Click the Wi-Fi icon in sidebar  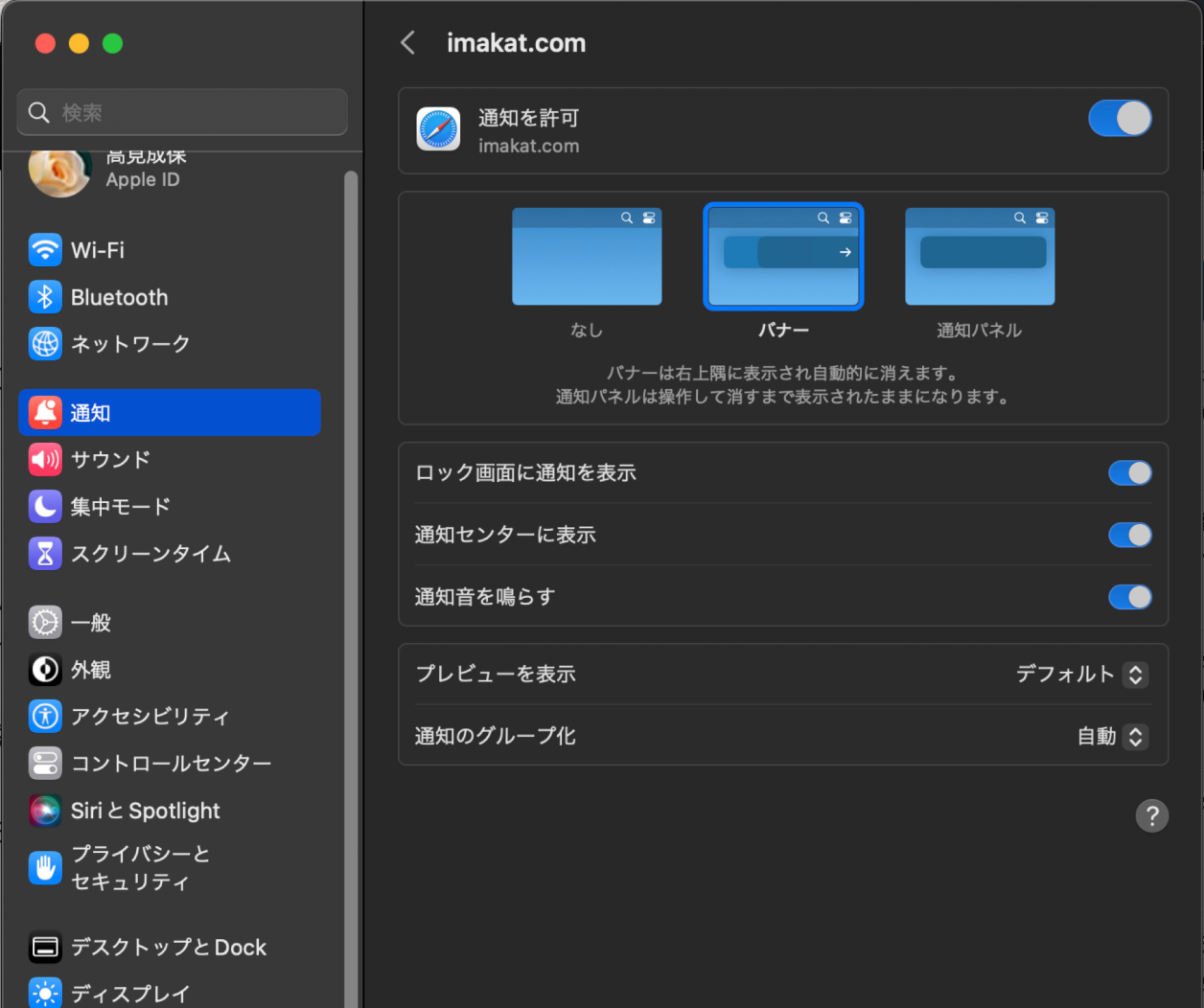pyautogui.click(x=45, y=250)
